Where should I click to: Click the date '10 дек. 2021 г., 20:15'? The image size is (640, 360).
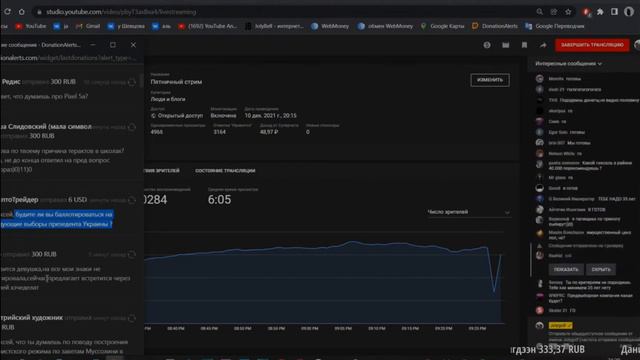(270, 116)
